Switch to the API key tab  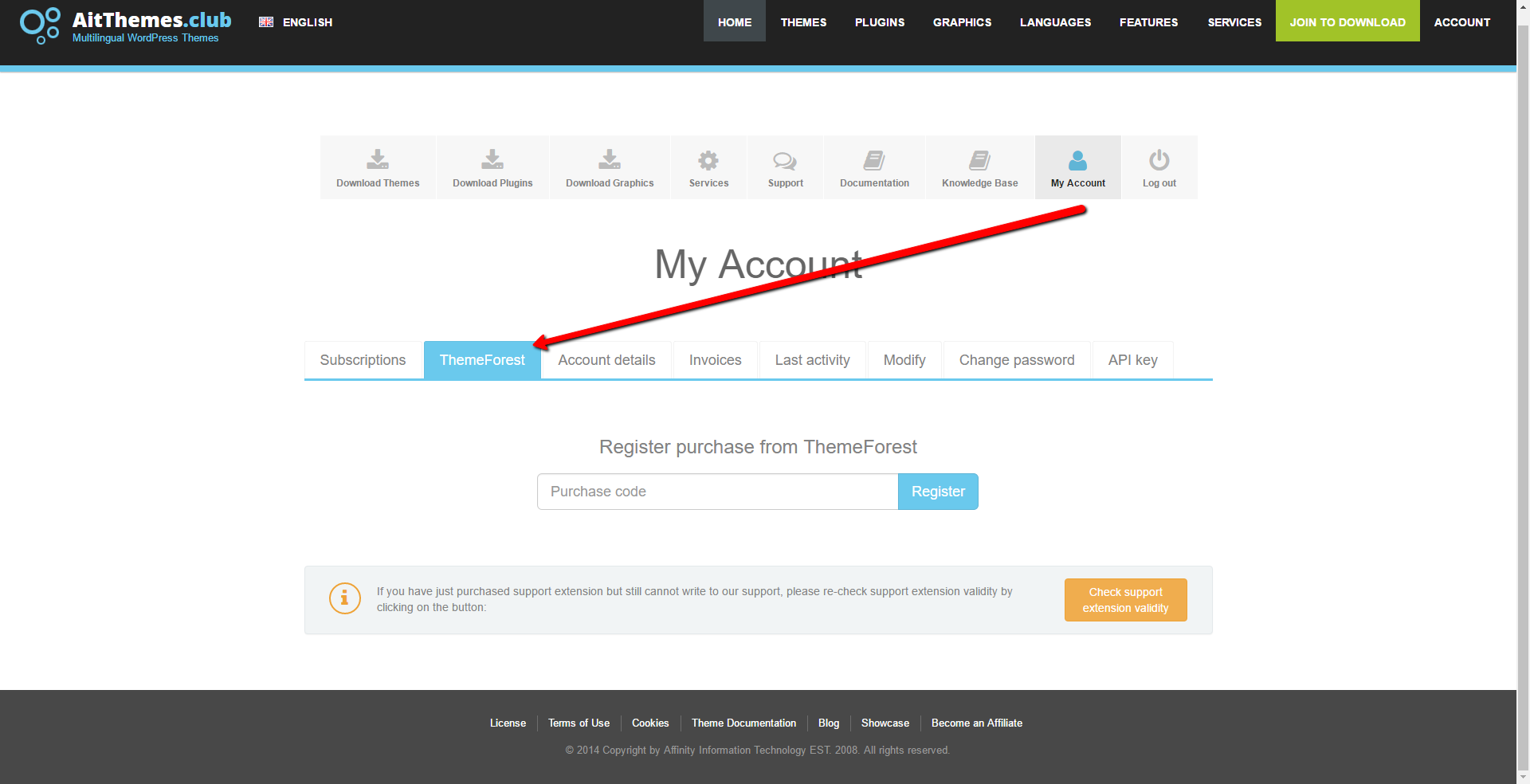tap(1132, 360)
